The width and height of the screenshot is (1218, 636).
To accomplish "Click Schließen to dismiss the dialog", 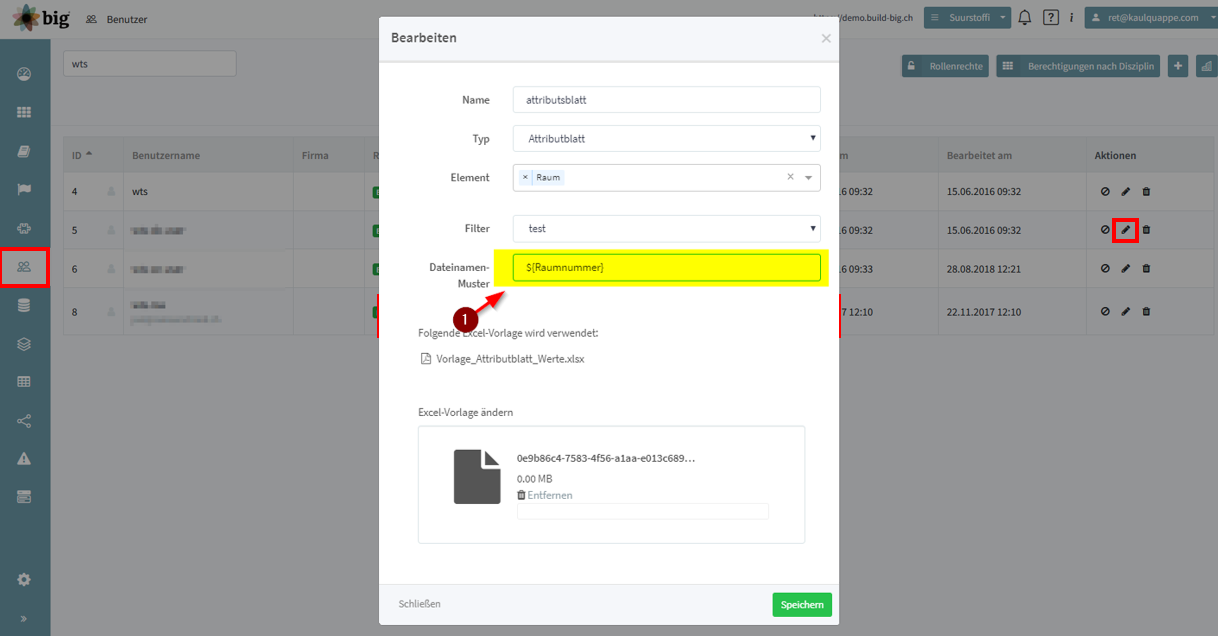I will pos(419,604).
